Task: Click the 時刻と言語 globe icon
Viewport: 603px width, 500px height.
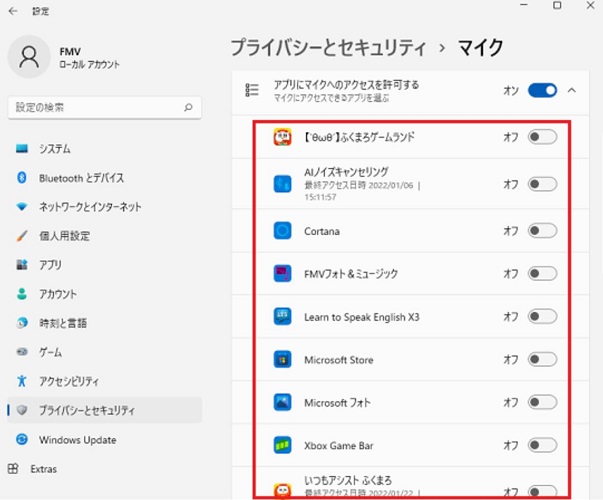Action: pyautogui.click(x=22, y=323)
